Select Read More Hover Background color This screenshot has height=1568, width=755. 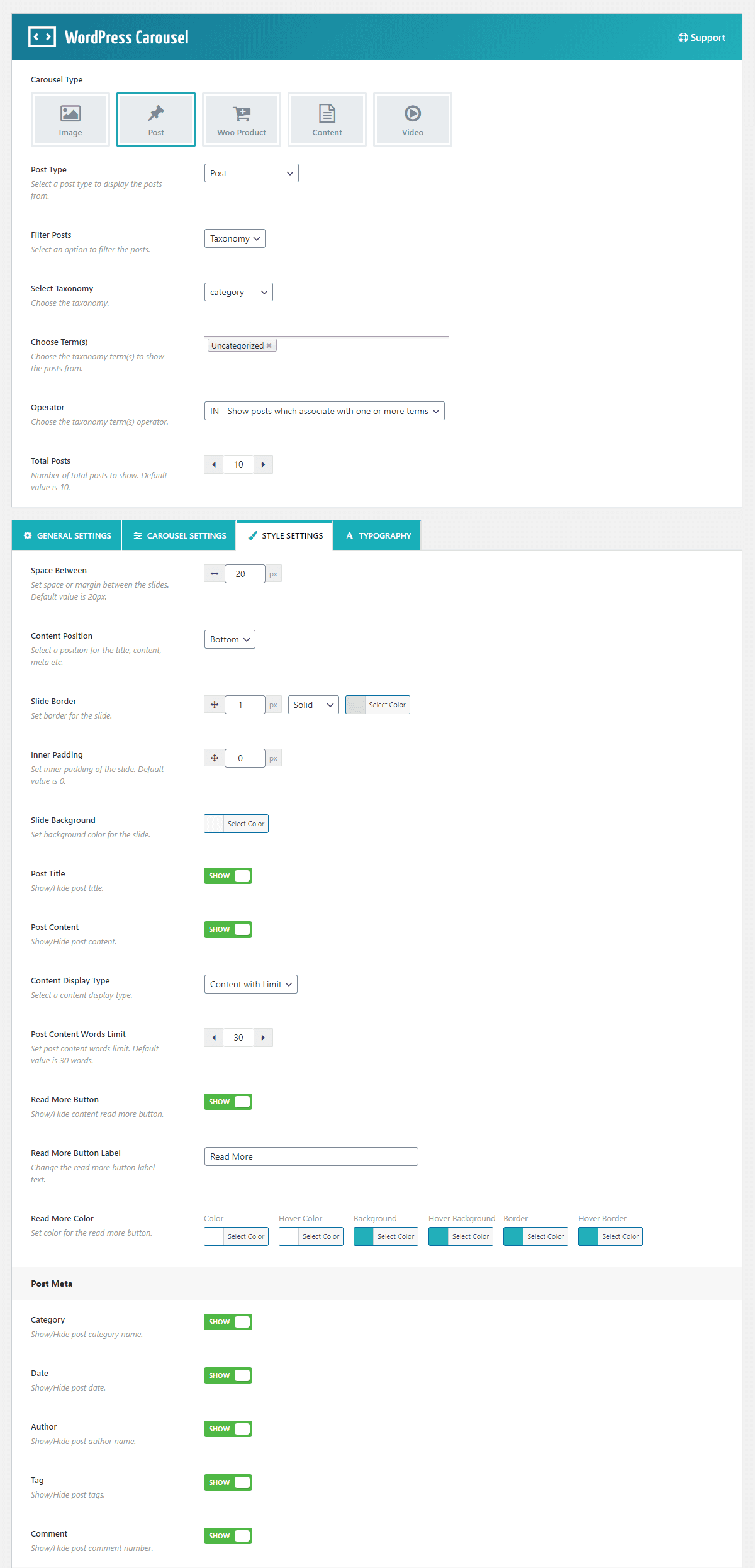[x=461, y=1236]
